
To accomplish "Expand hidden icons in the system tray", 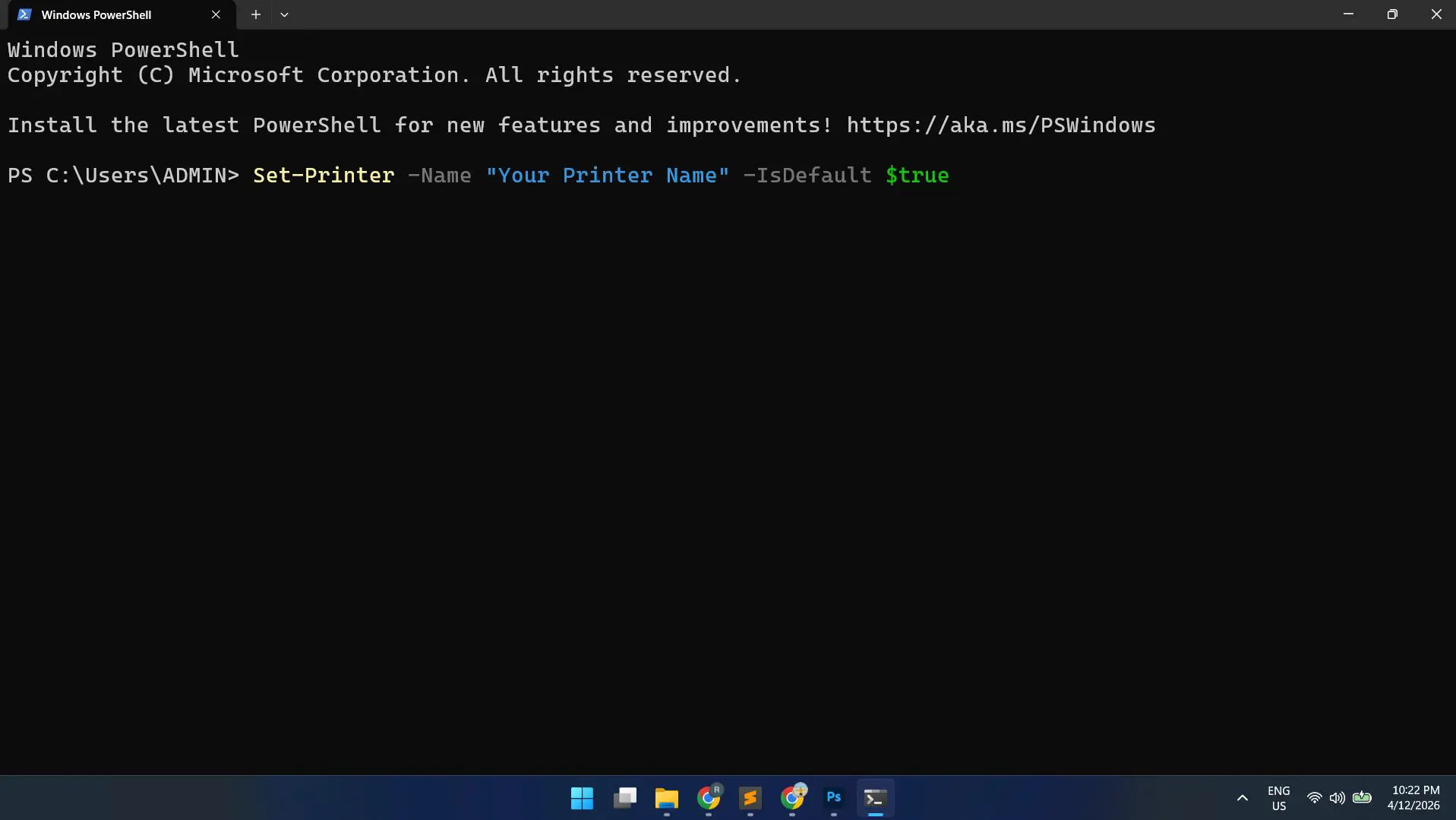I will point(1242,799).
